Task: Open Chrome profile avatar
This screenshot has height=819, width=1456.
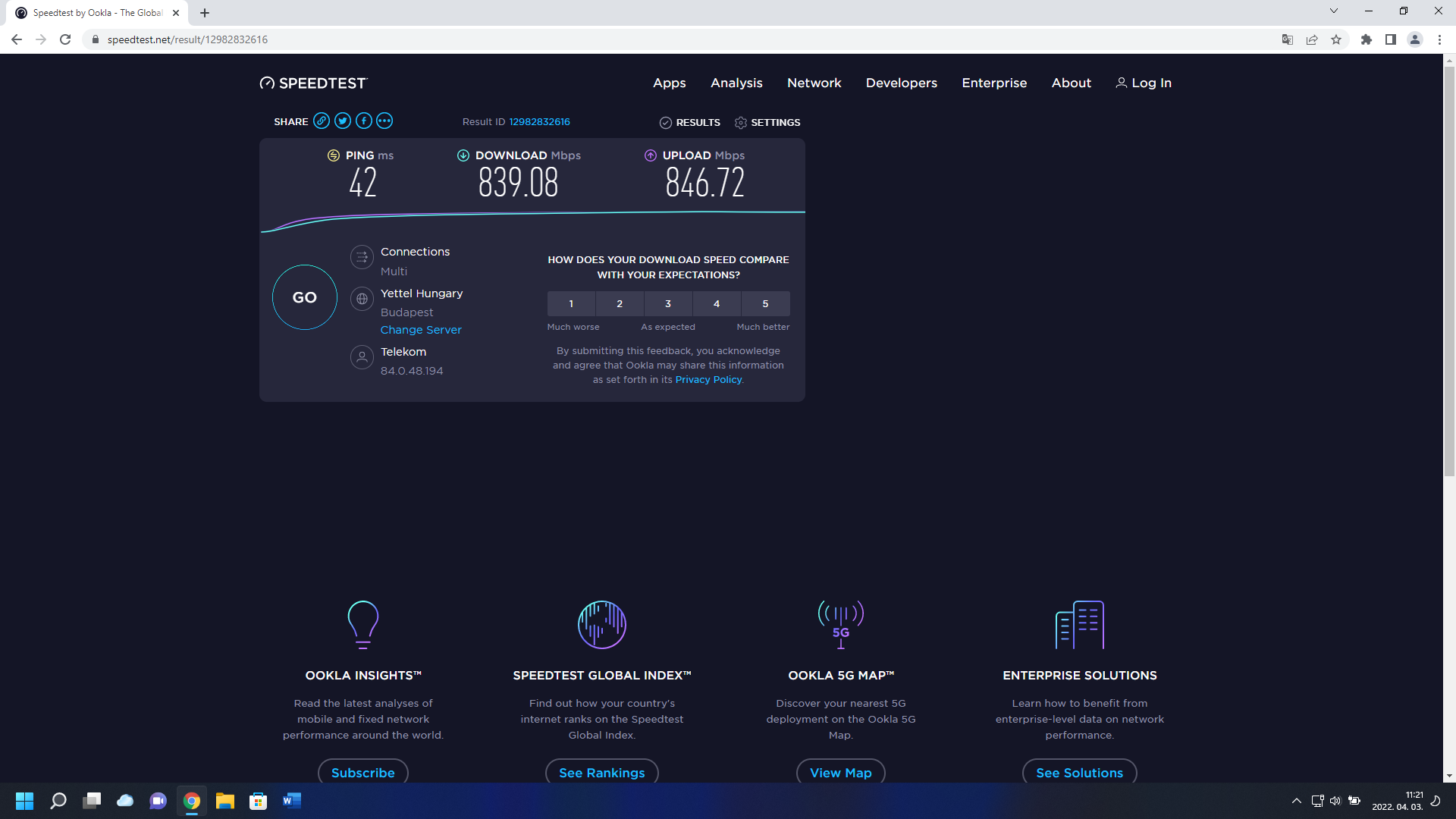Action: pos(1415,39)
